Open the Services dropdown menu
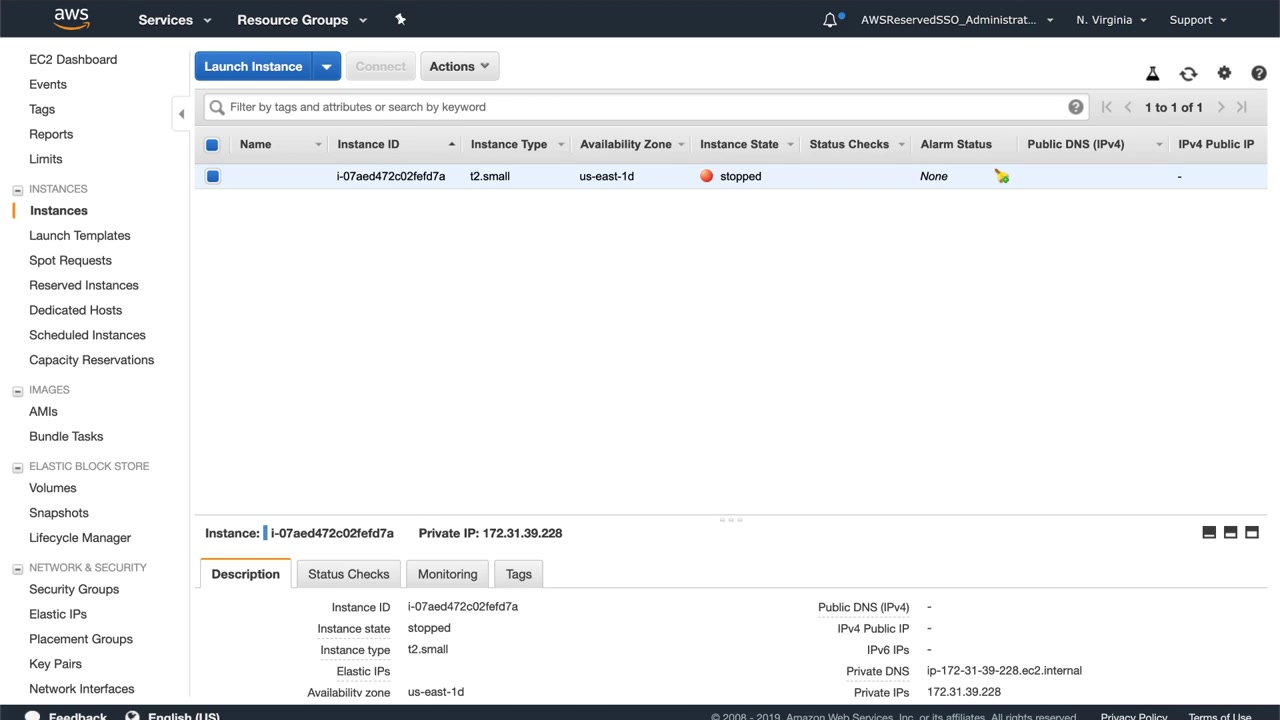The height and width of the screenshot is (720, 1280). coord(175,20)
